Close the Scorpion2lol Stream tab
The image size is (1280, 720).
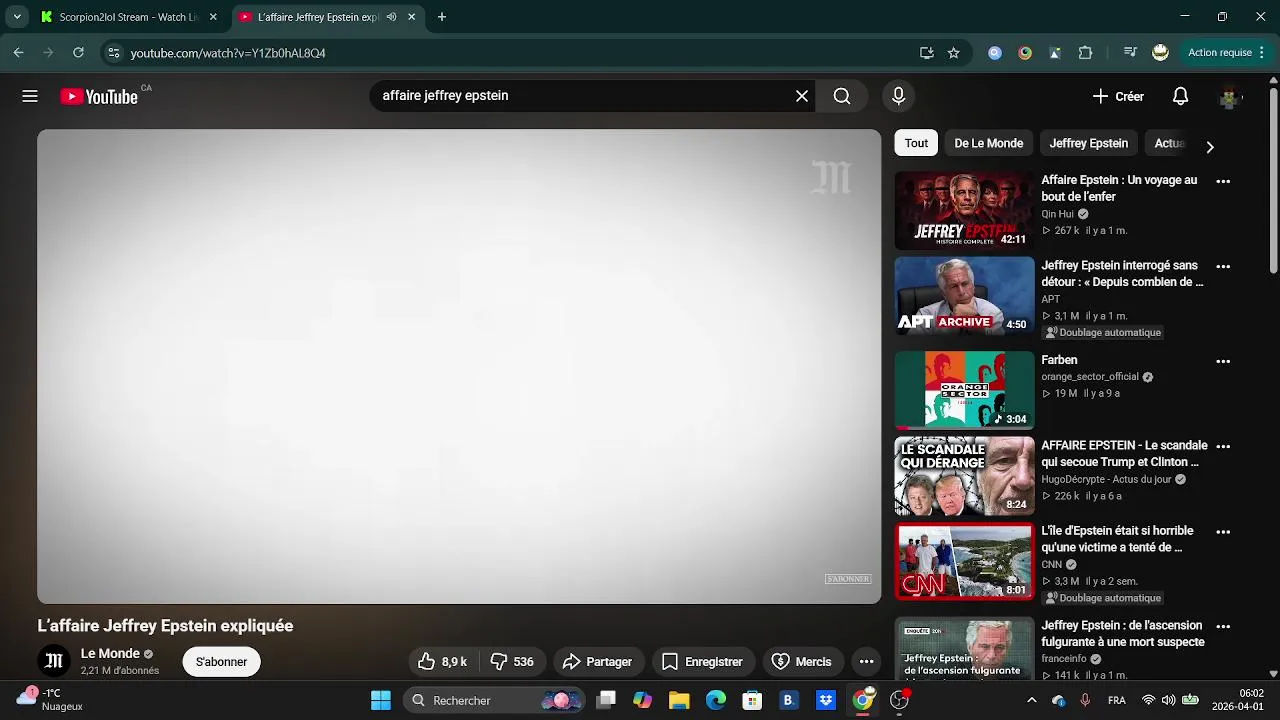click(x=213, y=17)
